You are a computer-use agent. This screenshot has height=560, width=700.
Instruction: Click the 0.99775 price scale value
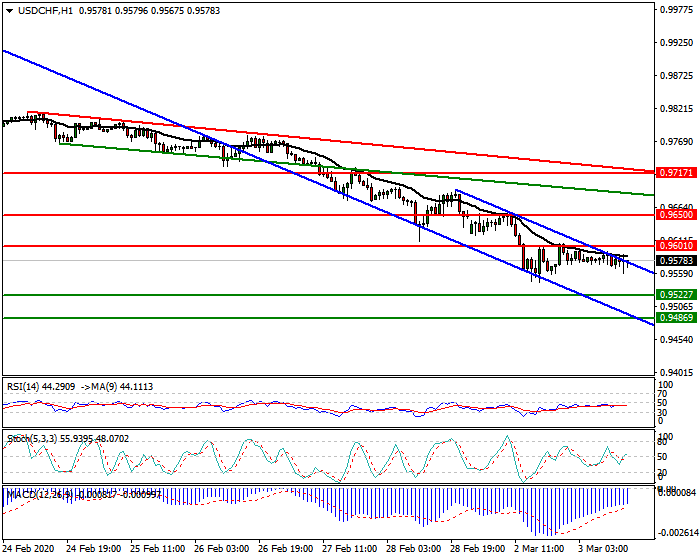[x=677, y=10]
